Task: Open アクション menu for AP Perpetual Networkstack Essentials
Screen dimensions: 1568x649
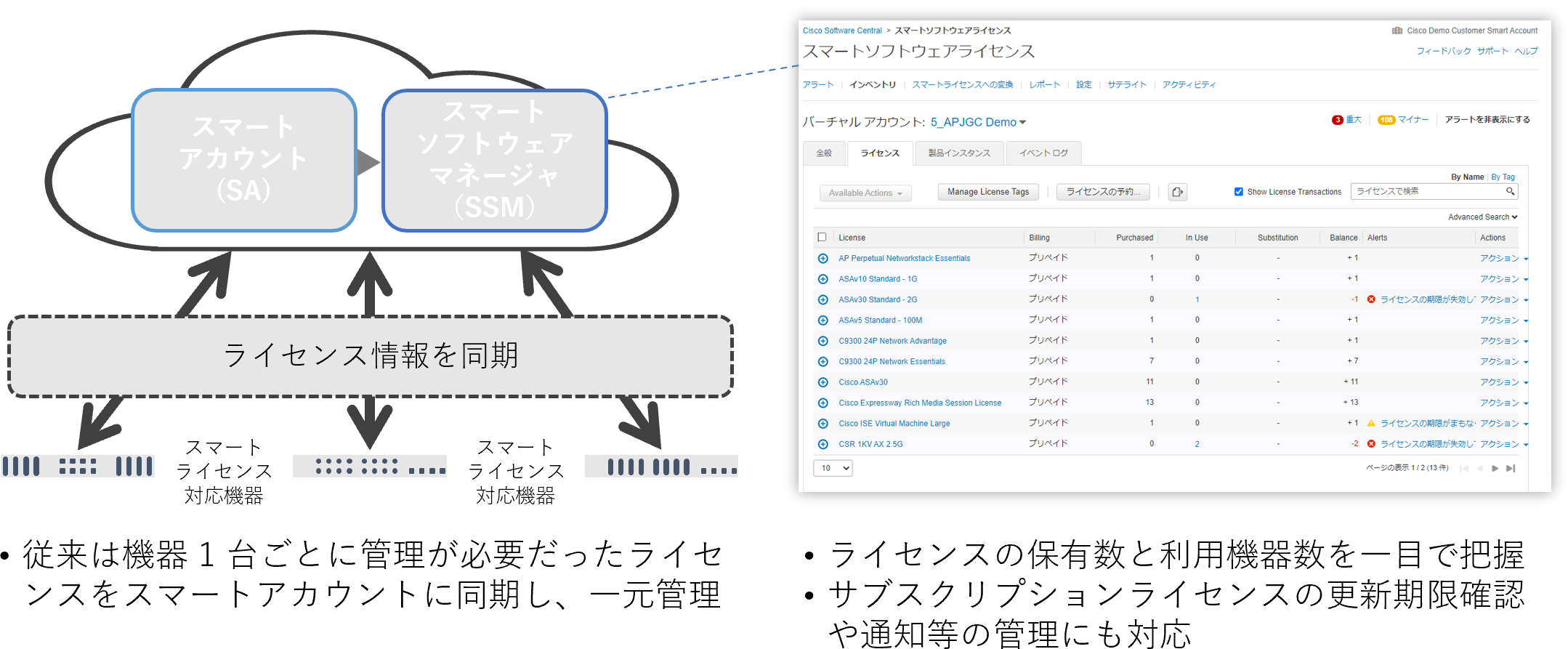Action: coord(1504,258)
